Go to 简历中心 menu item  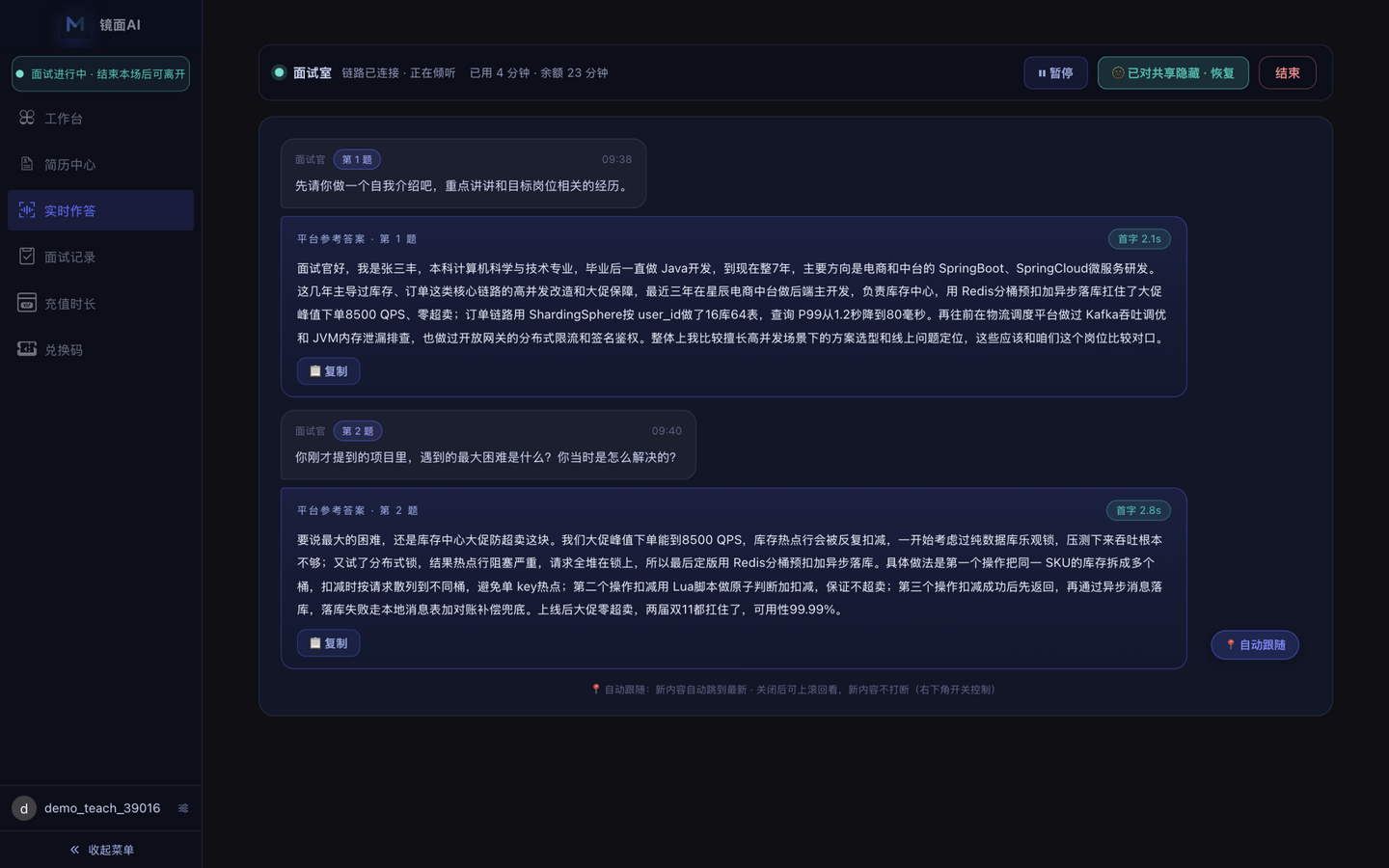click(x=100, y=164)
